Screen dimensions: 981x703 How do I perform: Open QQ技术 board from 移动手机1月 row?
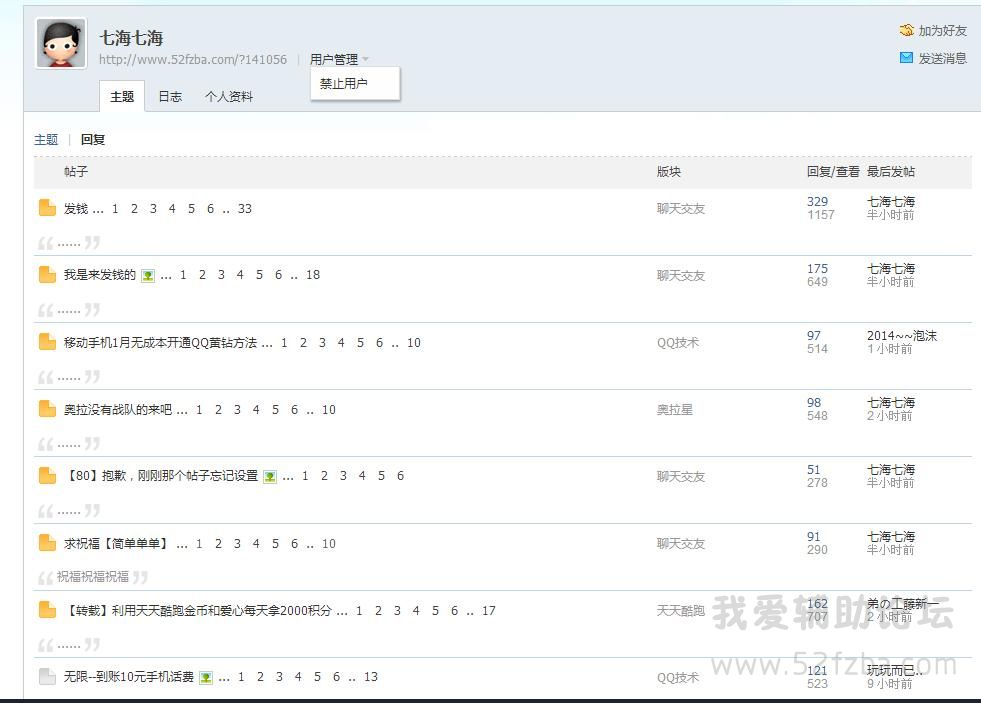[x=678, y=343]
